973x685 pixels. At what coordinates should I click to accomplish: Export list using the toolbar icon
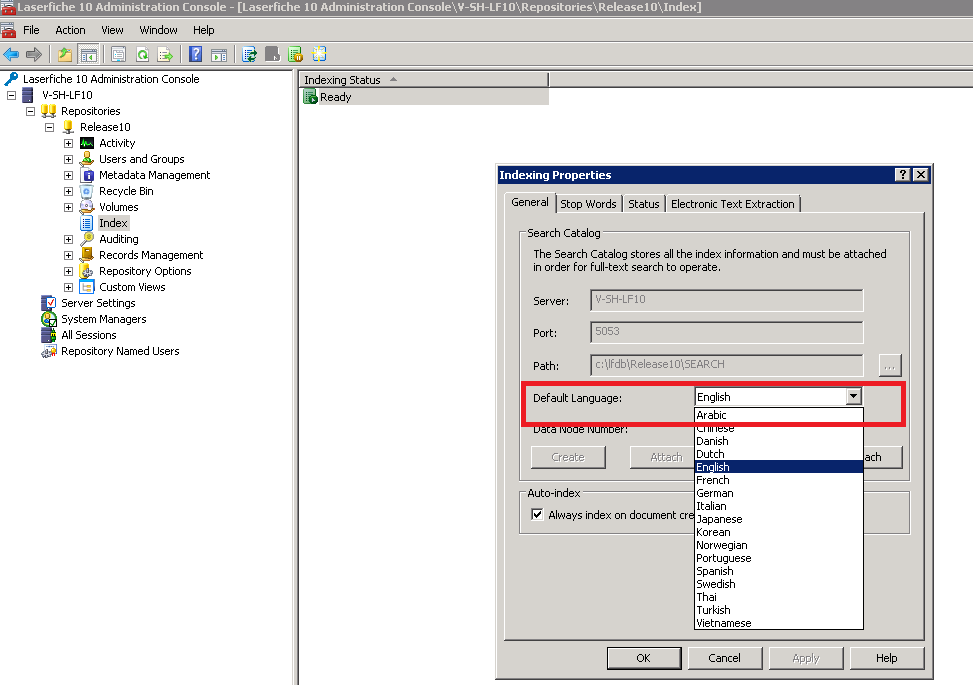(x=165, y=55)
